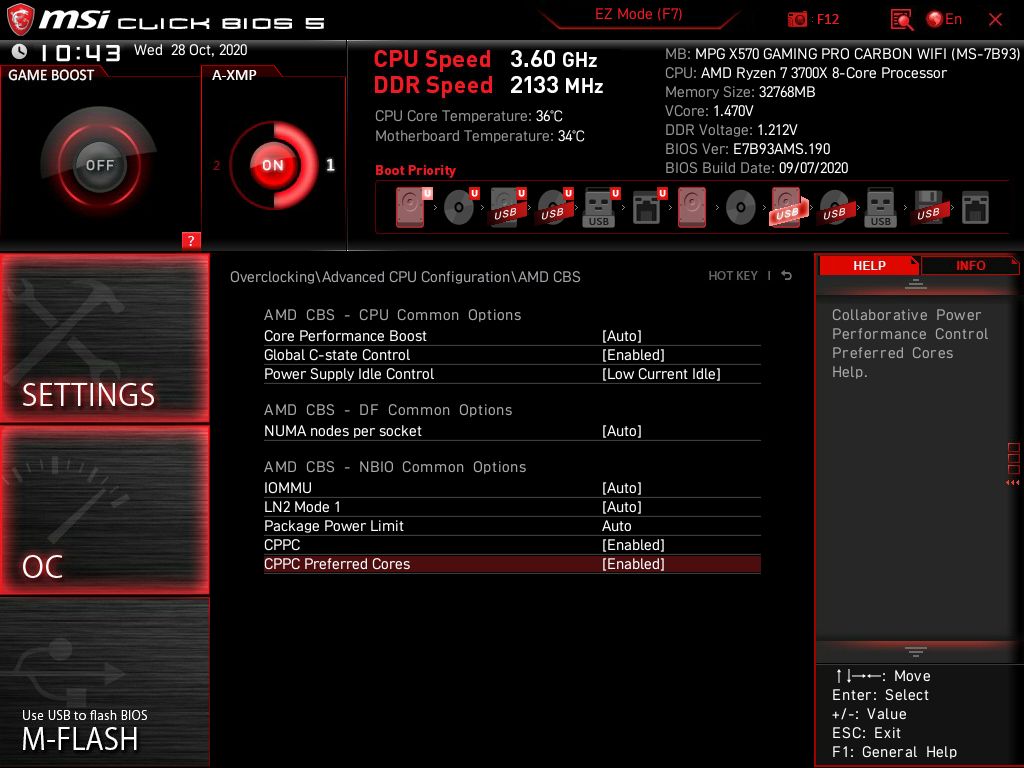The height and width of the screenshot is (768, 1024).
Task: Click the first USB drive in Boot Priority
Action: (506, 207)
